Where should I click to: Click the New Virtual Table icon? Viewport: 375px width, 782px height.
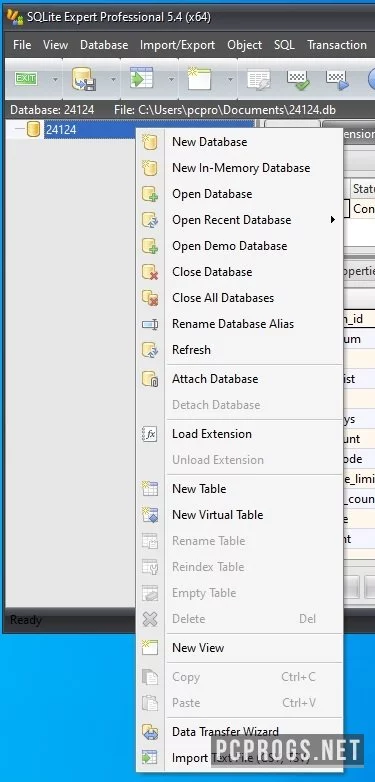[150, 515]
